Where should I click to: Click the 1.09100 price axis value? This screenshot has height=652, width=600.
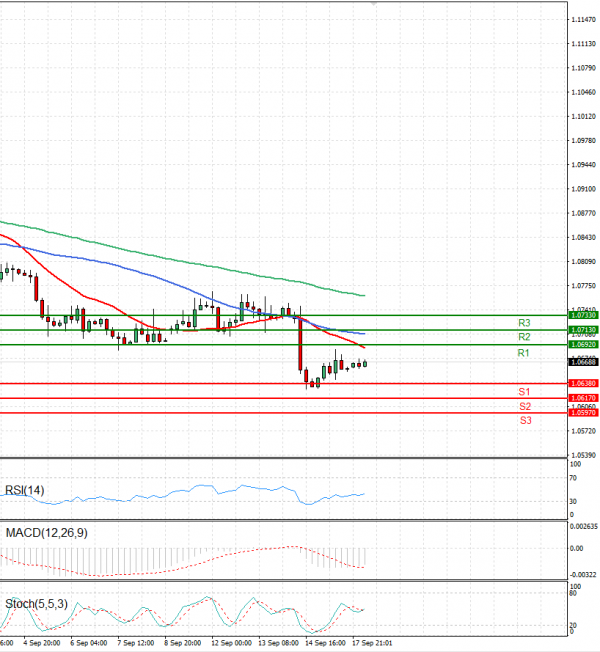pyautogui.click(x=583, y=189)
